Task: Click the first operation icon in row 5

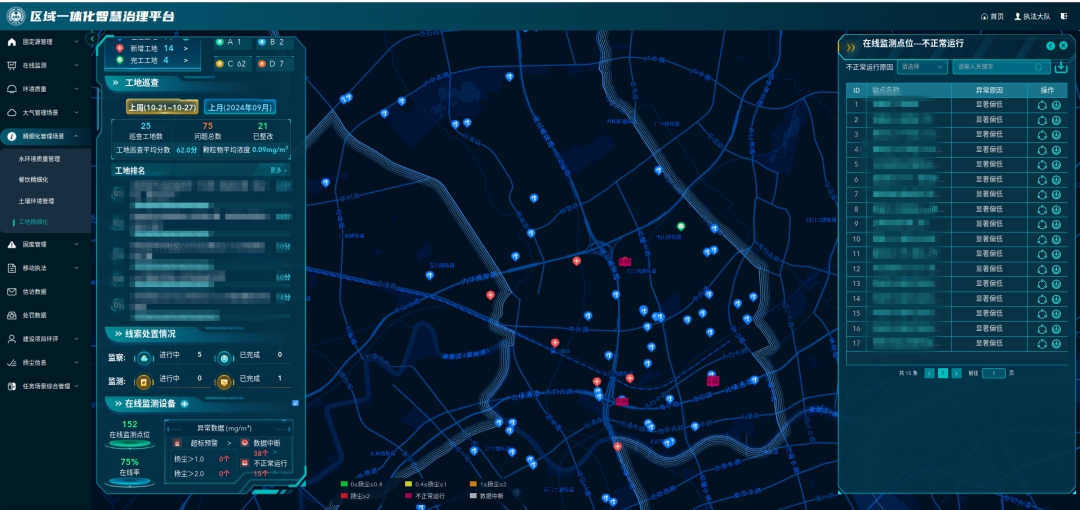Action: point(1041,164)
